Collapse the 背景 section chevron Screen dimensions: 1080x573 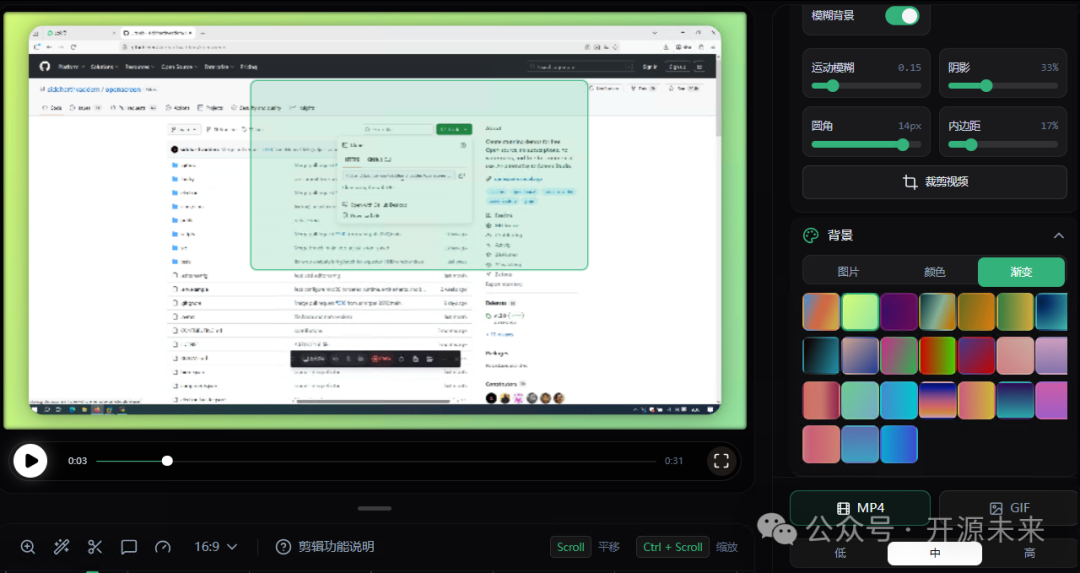coord(1059,236)
